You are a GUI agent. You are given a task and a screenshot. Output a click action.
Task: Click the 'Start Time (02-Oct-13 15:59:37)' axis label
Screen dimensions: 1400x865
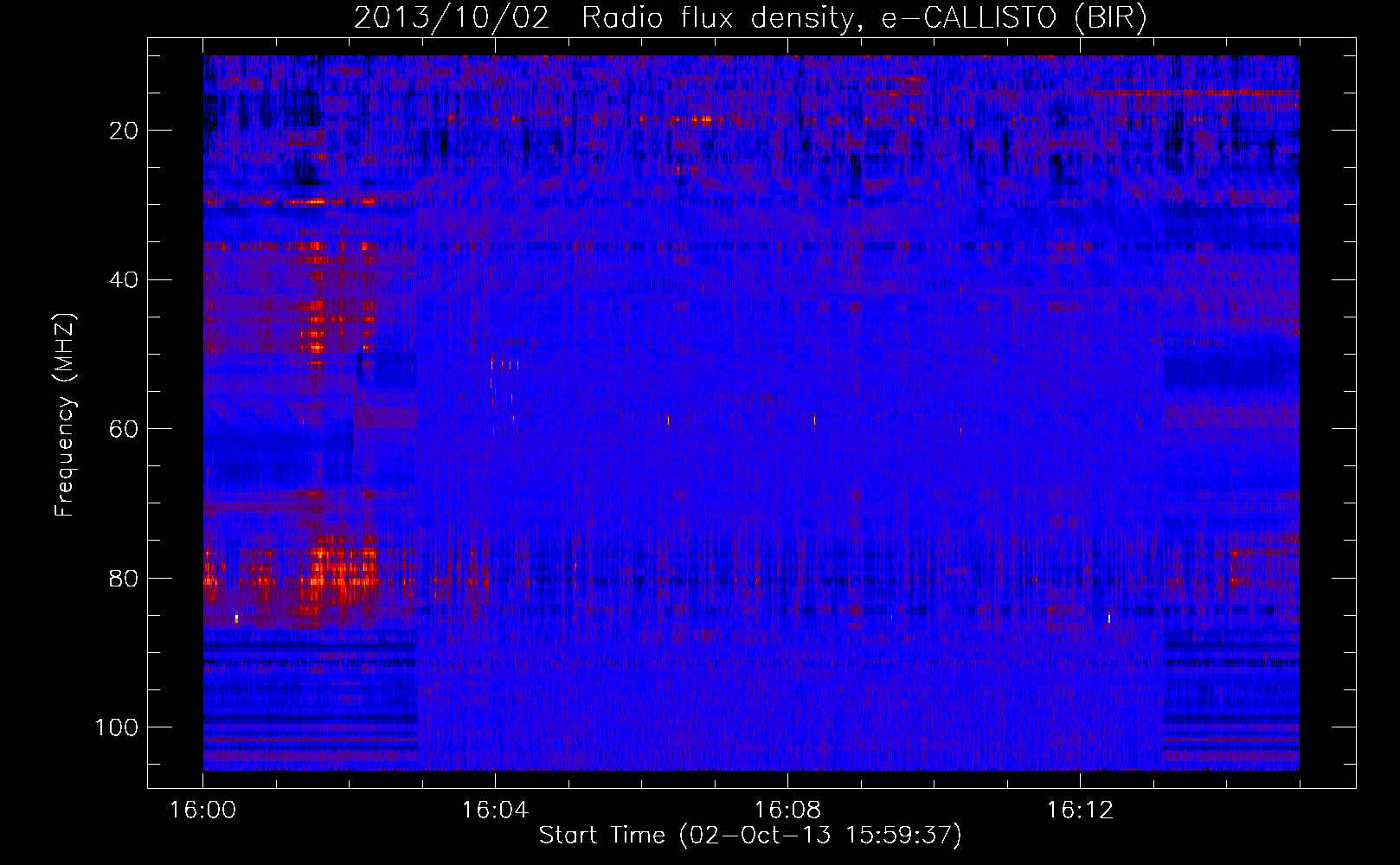(750, 836)
